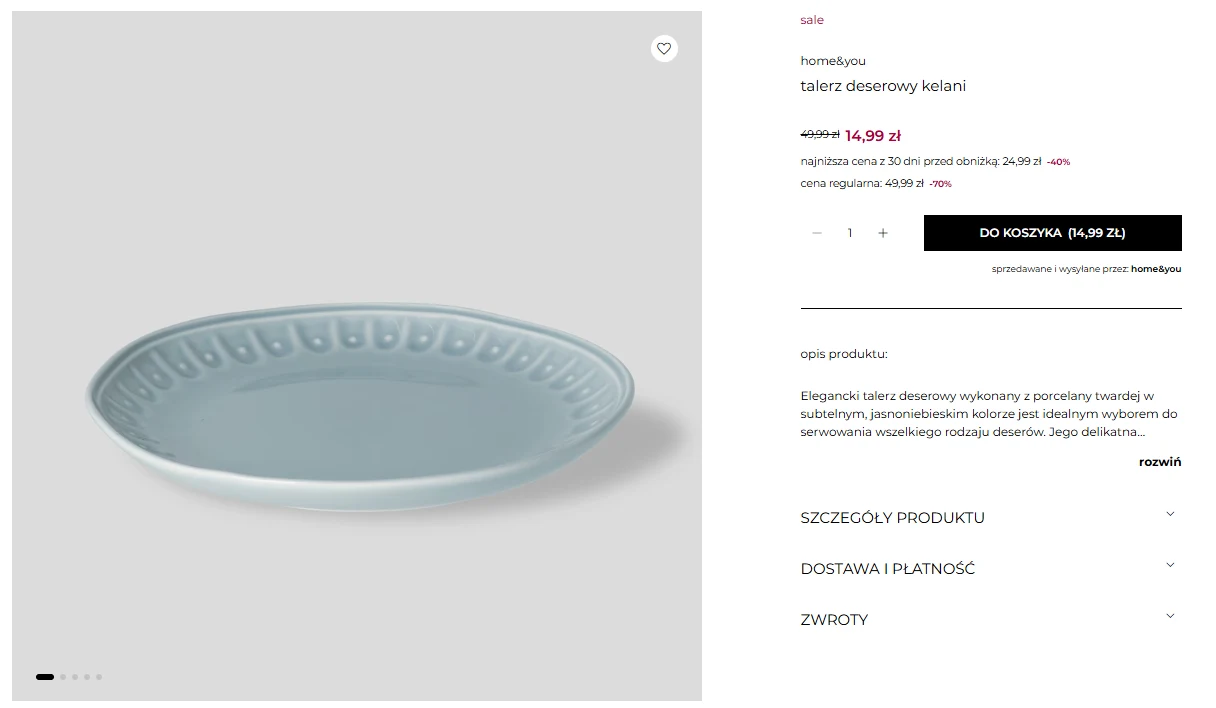Click the chevron next to DOSTAWA I PŁATNOŚĆ
Image resolution: width=1216 pixels, height=708 pixels.
tap(1170, 564)
